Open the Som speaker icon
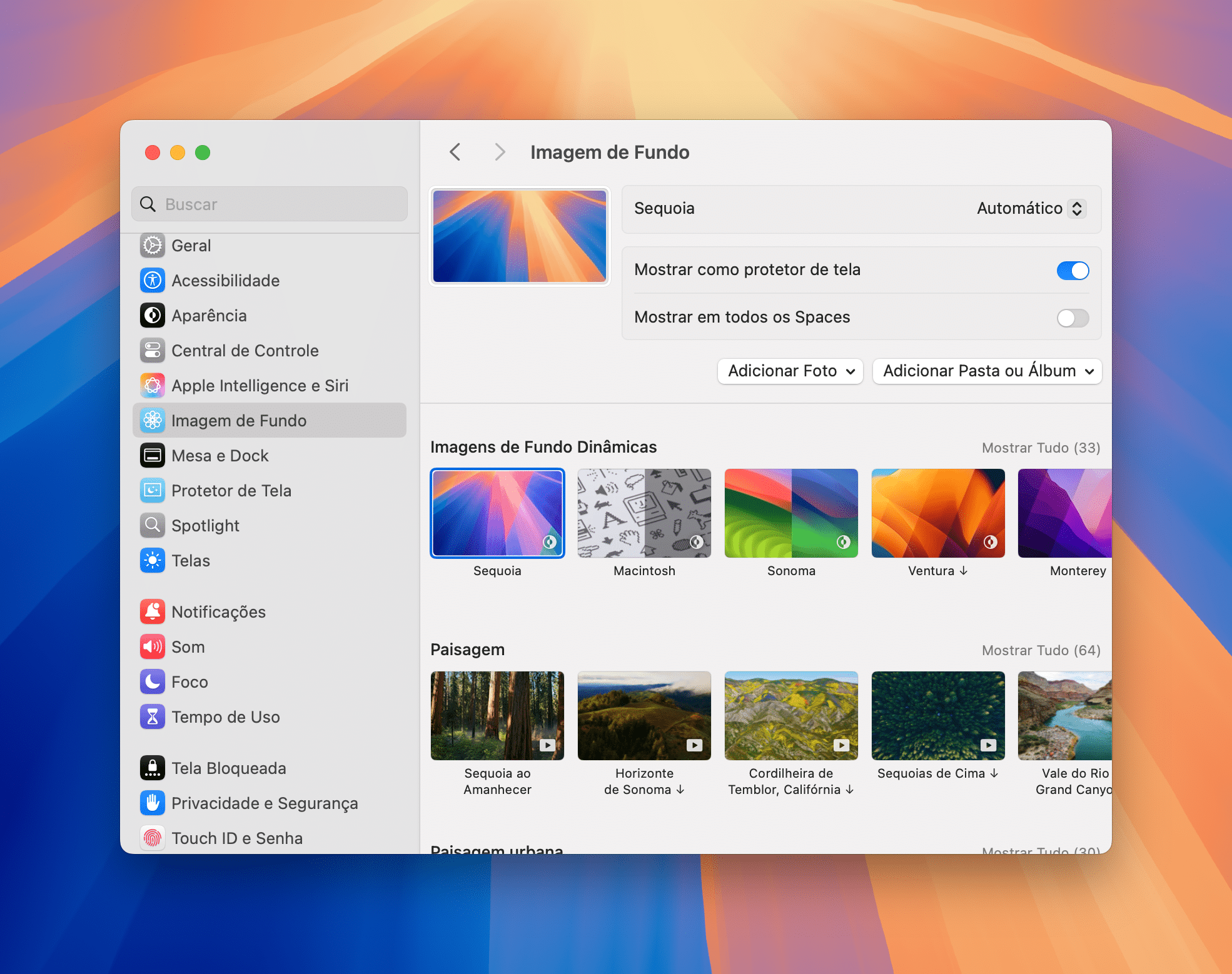Screen dimensions: 1232x974 153,647
